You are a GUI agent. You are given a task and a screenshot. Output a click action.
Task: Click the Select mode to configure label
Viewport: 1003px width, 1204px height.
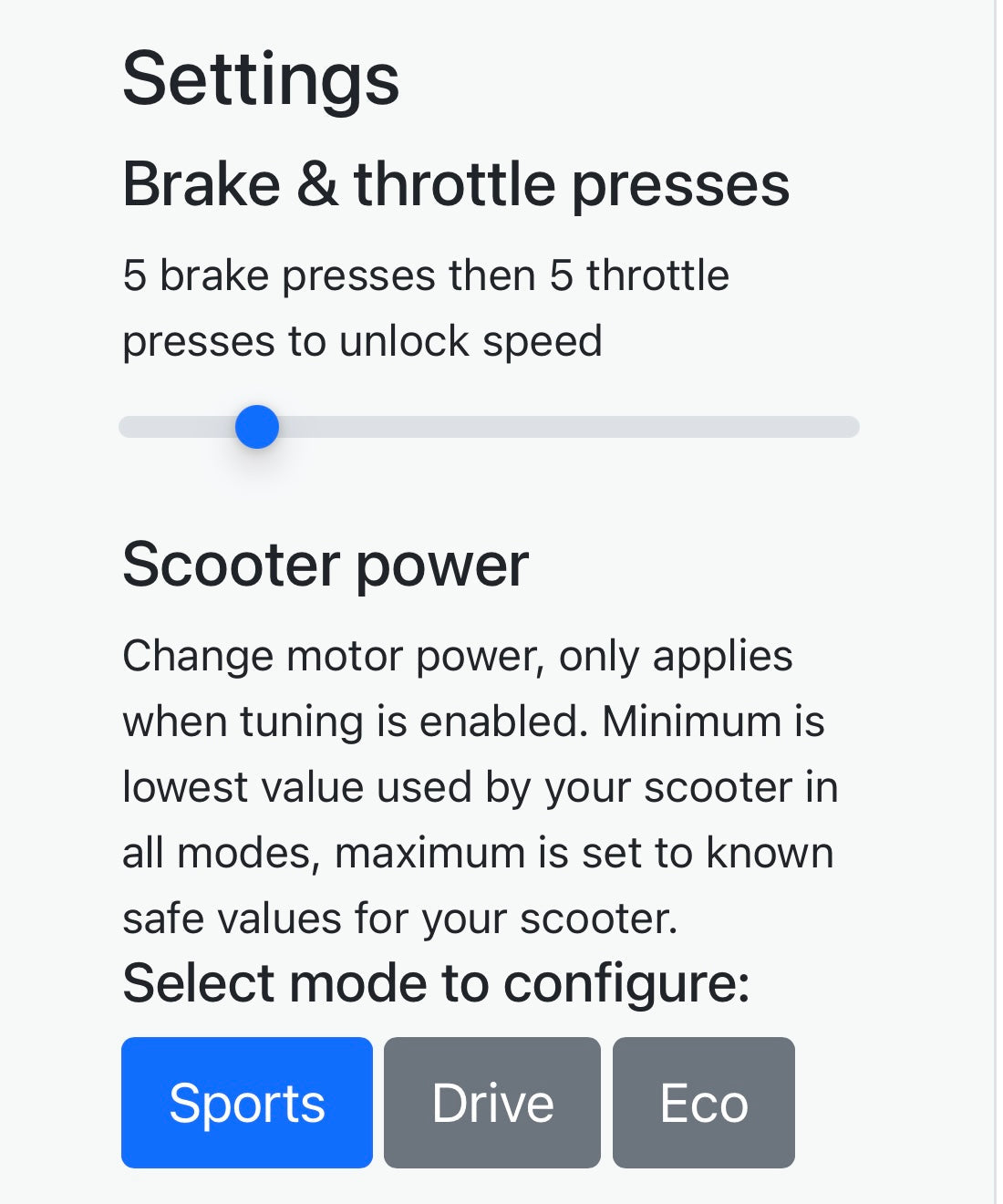(x=436, y=981)
